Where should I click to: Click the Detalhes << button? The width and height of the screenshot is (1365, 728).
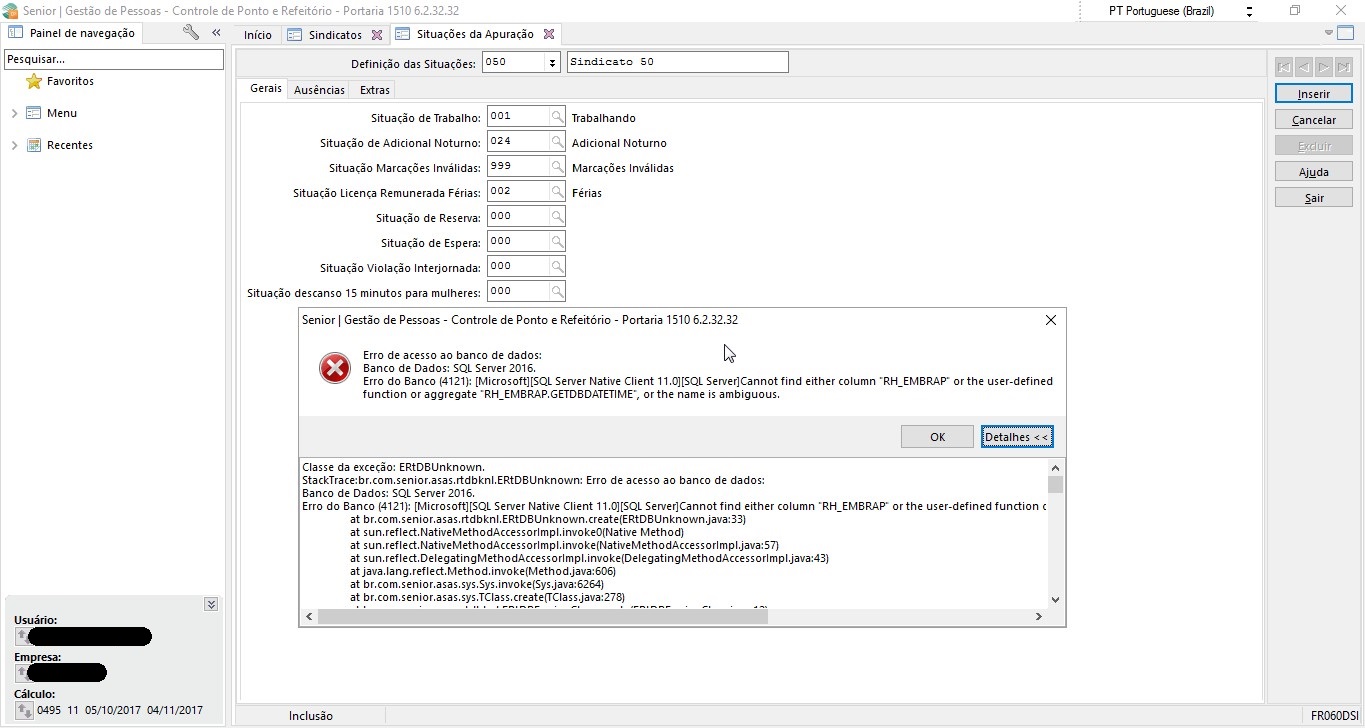pos(1017,437)
